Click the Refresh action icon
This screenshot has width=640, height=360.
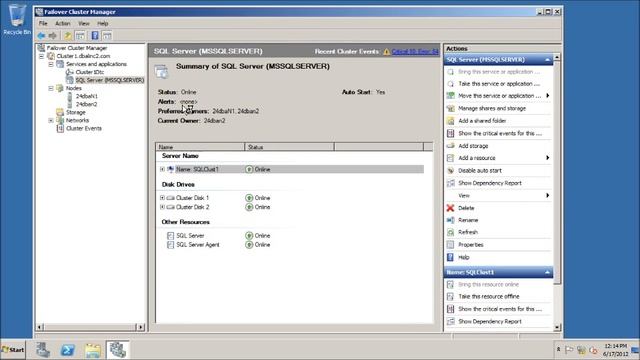pos(450,232)
